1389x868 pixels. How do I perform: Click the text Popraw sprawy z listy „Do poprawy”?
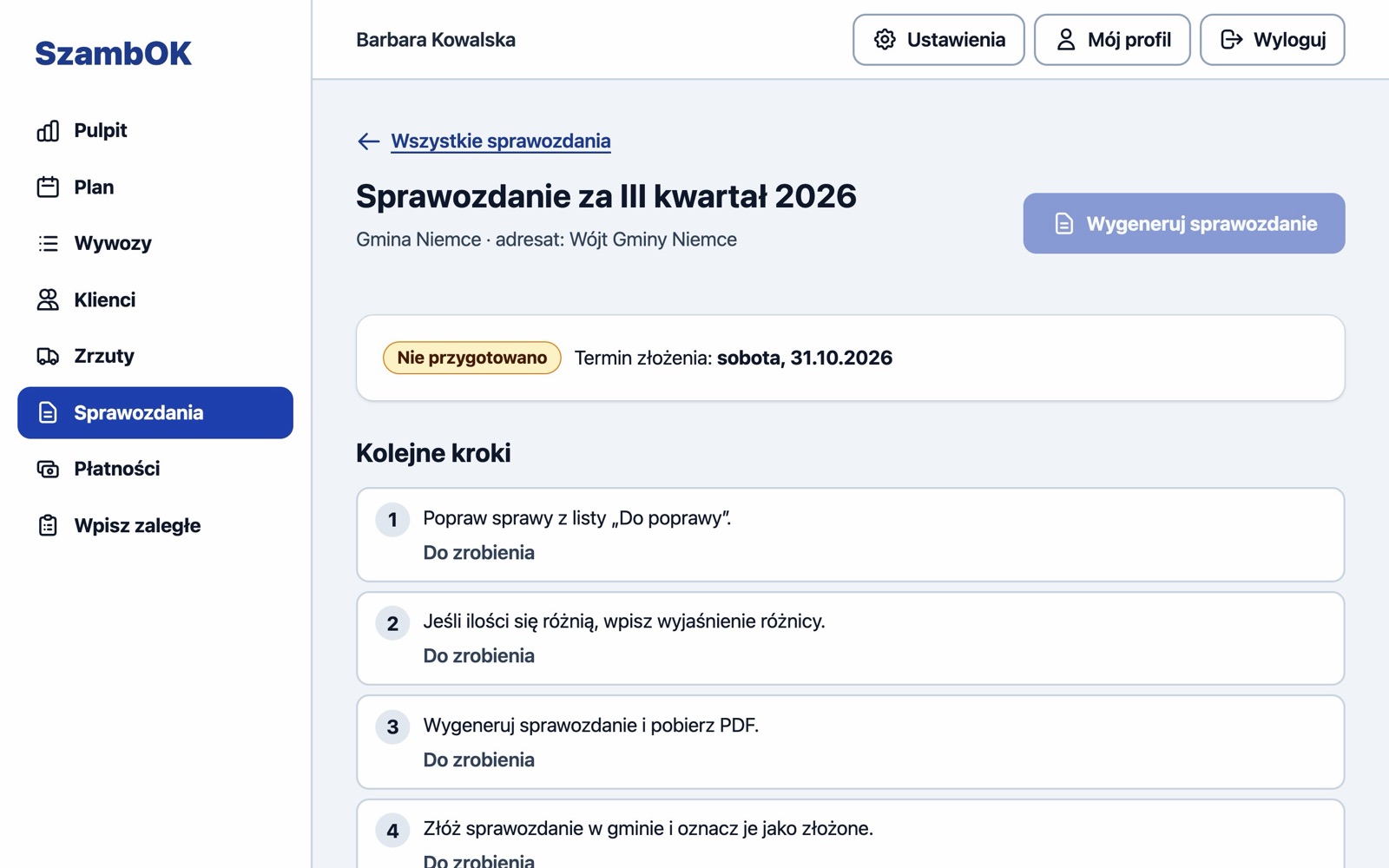click(577, 518)
